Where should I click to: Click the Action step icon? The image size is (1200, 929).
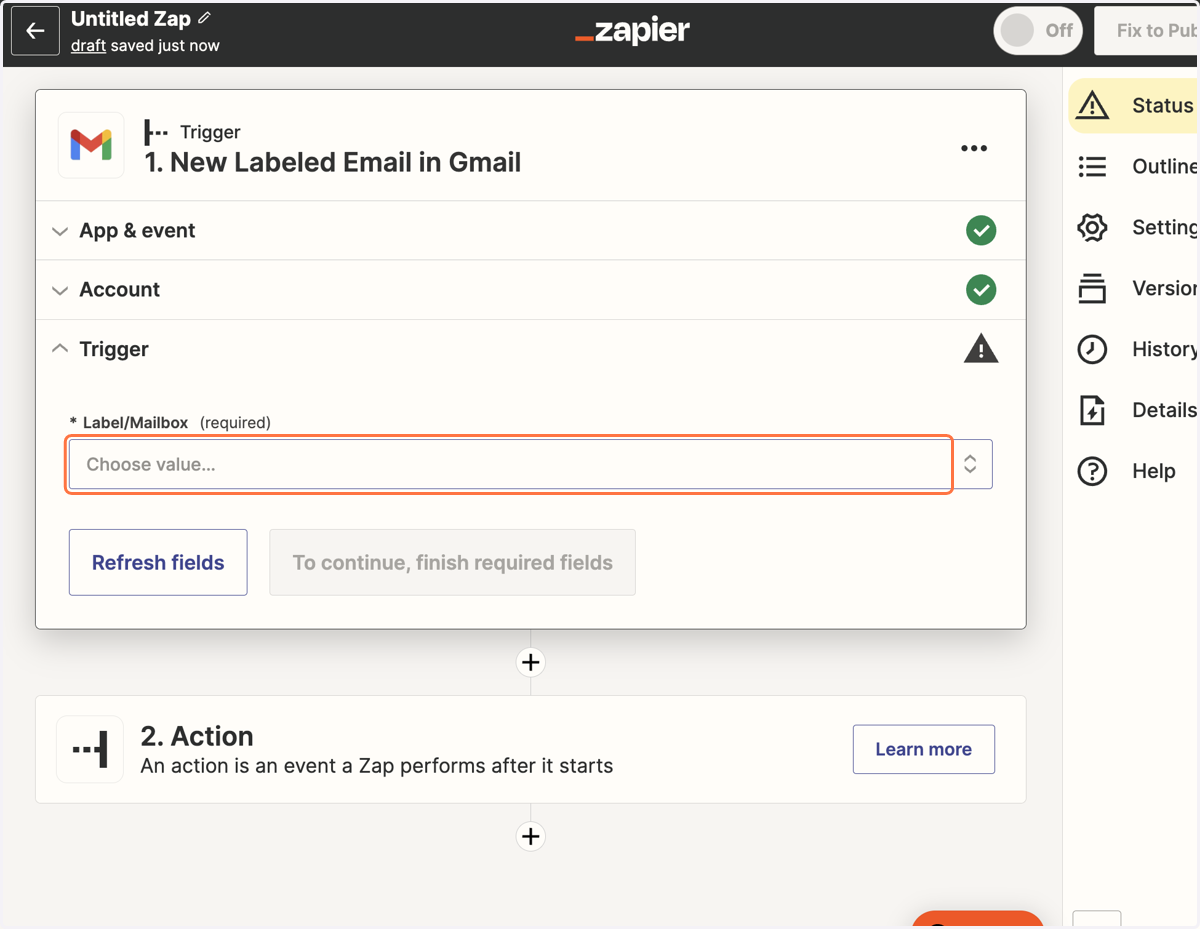coord(90,749)
